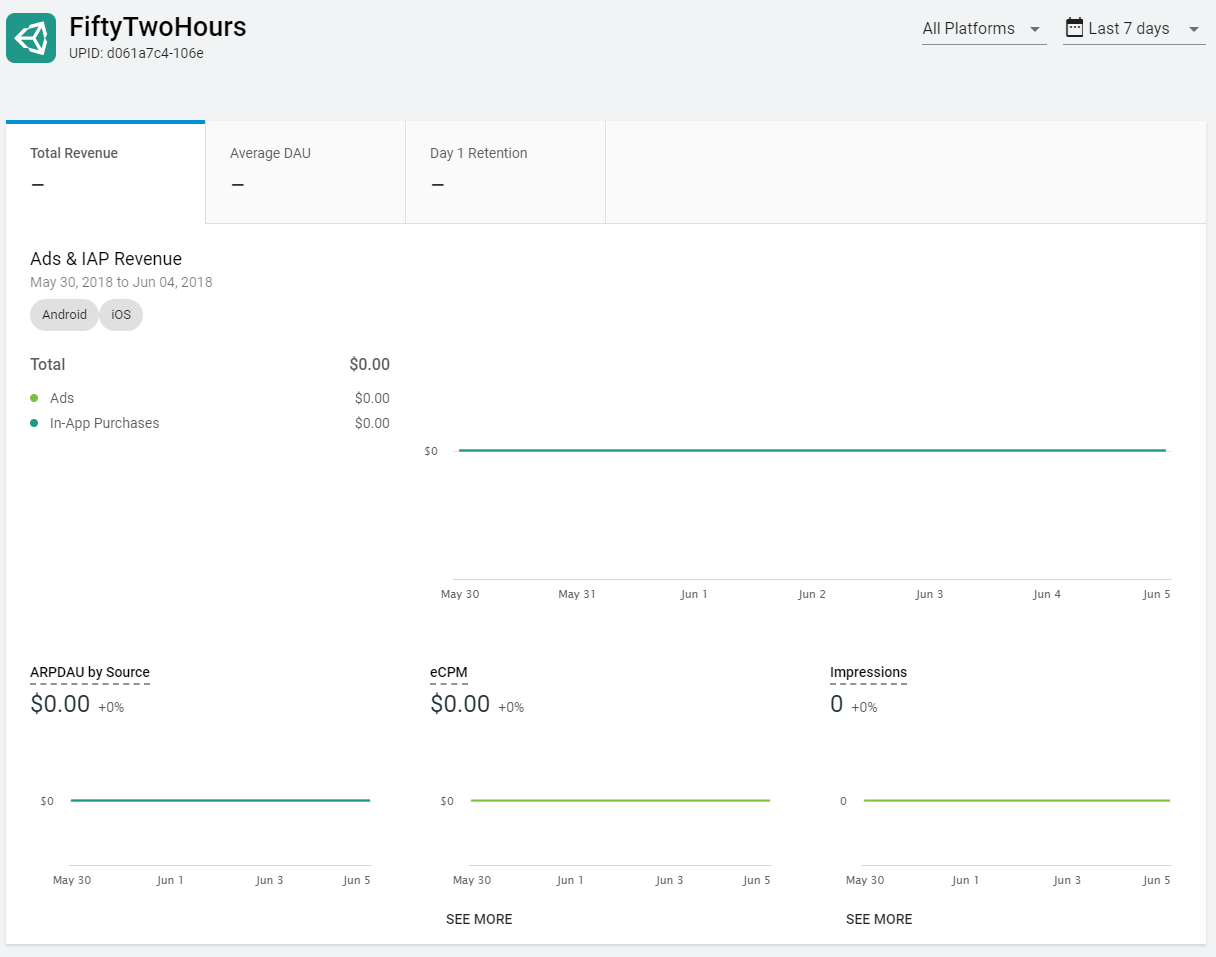Toggle the Android platform chip
The image size is (1216, 957).
64,315
